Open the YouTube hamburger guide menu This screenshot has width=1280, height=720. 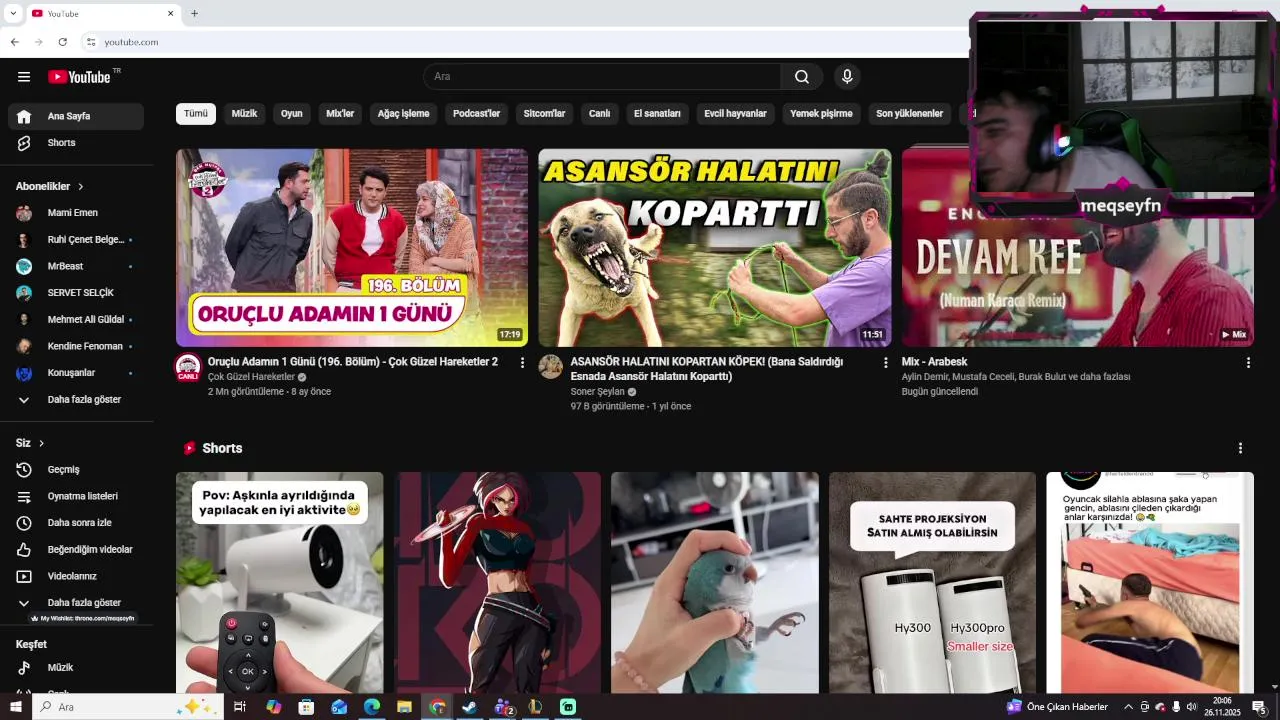coord(24,77)
